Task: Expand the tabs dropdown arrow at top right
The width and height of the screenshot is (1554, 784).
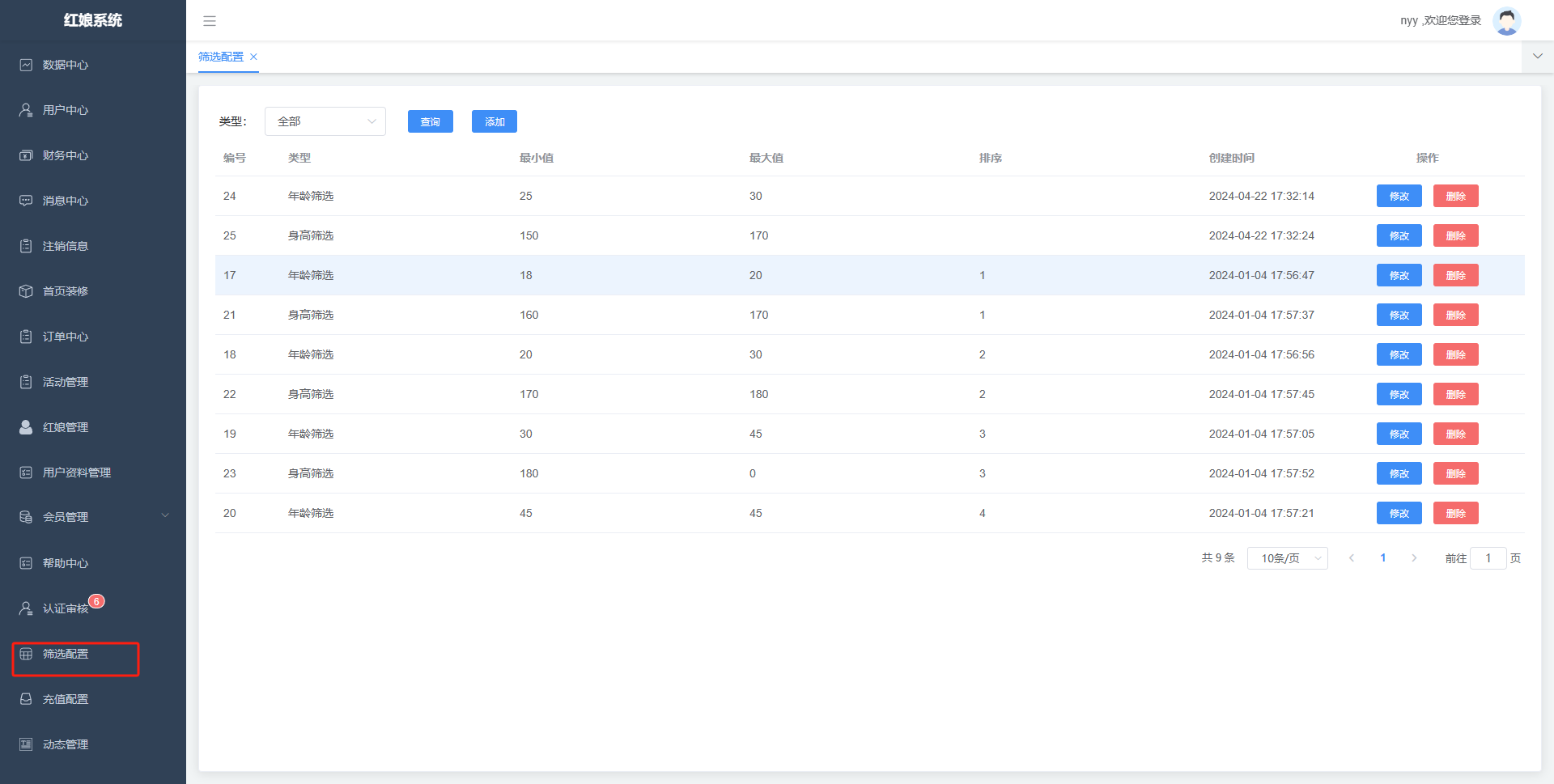Action: (1537, 57)
